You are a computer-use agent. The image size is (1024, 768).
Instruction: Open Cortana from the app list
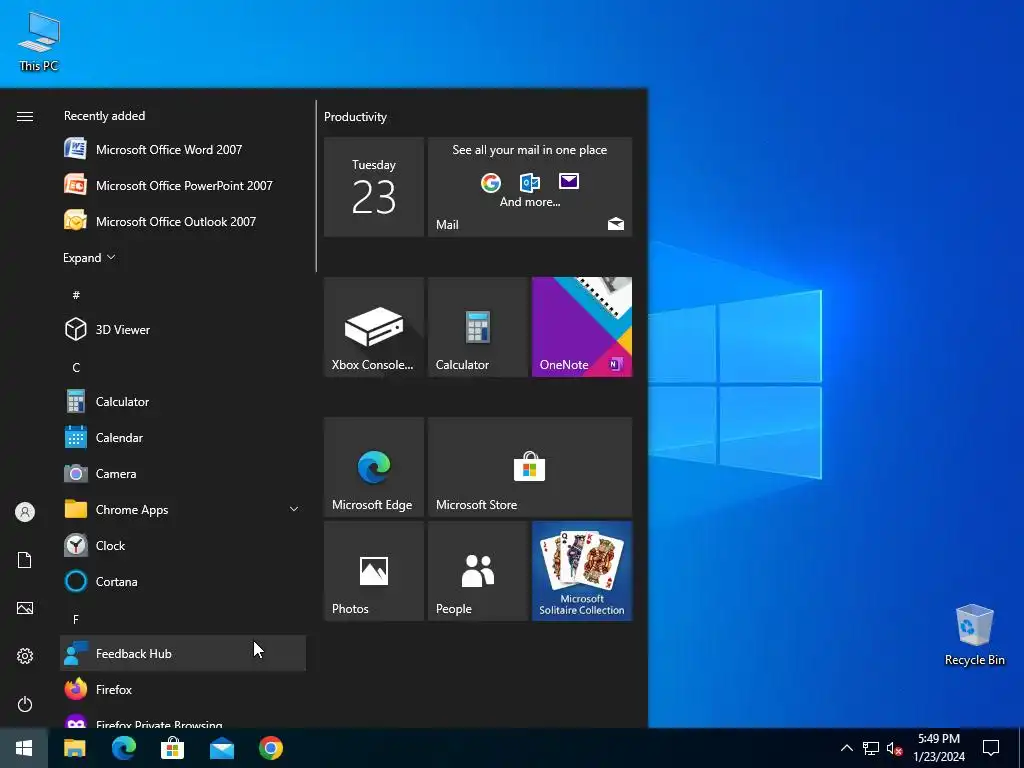(183, 581)
